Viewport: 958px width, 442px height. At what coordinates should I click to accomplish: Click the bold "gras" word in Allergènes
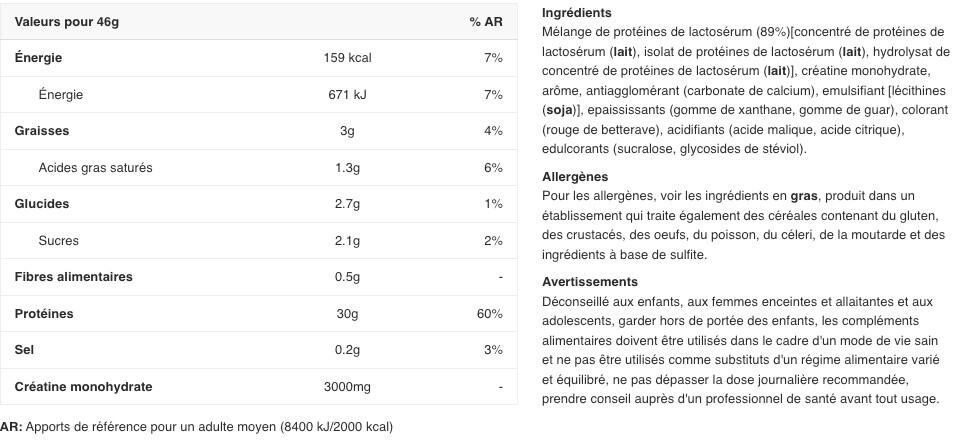pos(803,196)
